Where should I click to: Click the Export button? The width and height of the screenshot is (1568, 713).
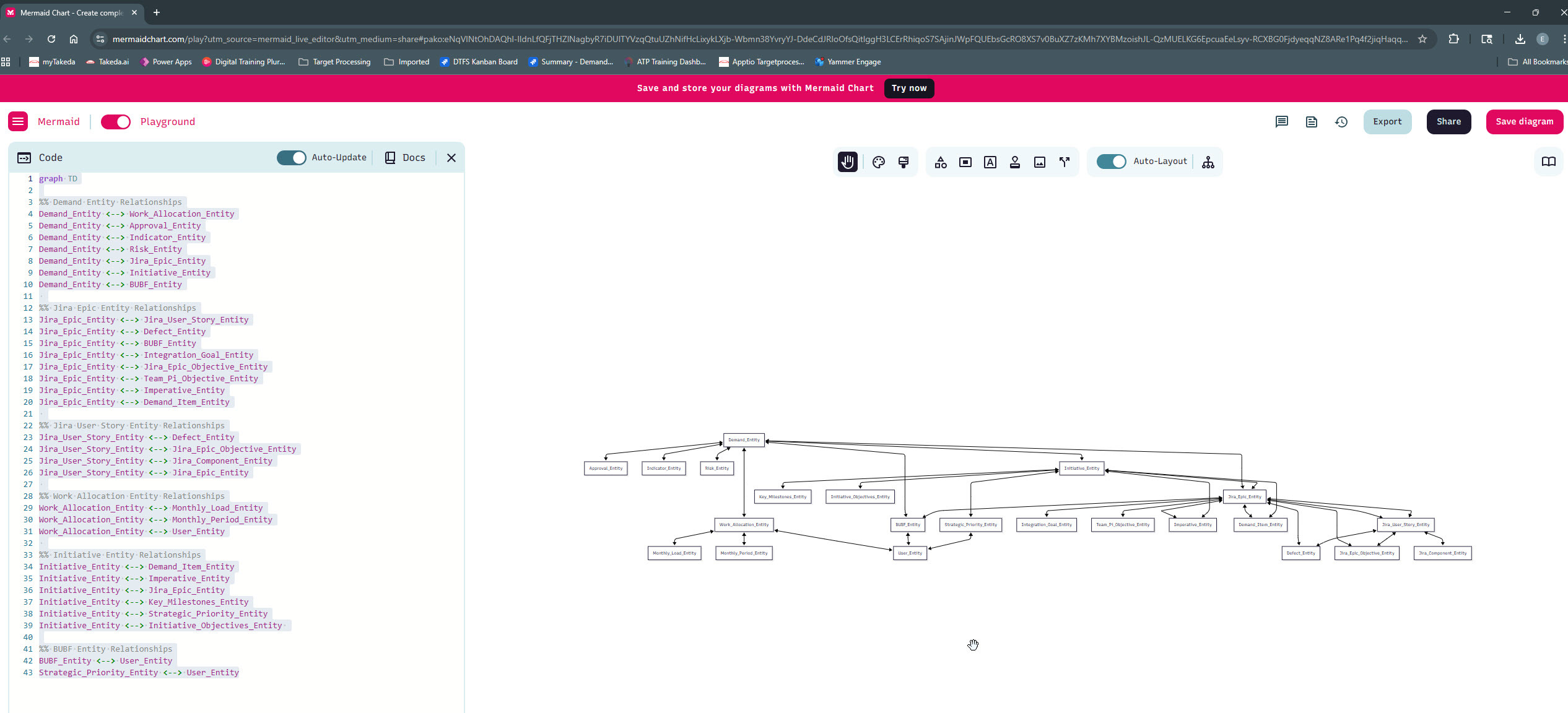pos(1387,122)
